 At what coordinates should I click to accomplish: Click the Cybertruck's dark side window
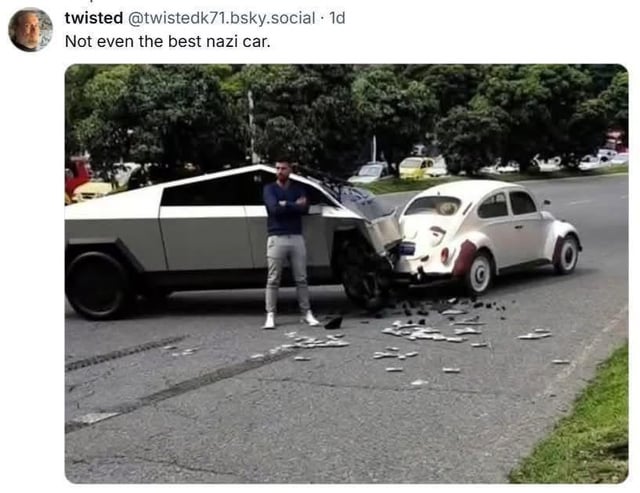[x=212, y=189]
